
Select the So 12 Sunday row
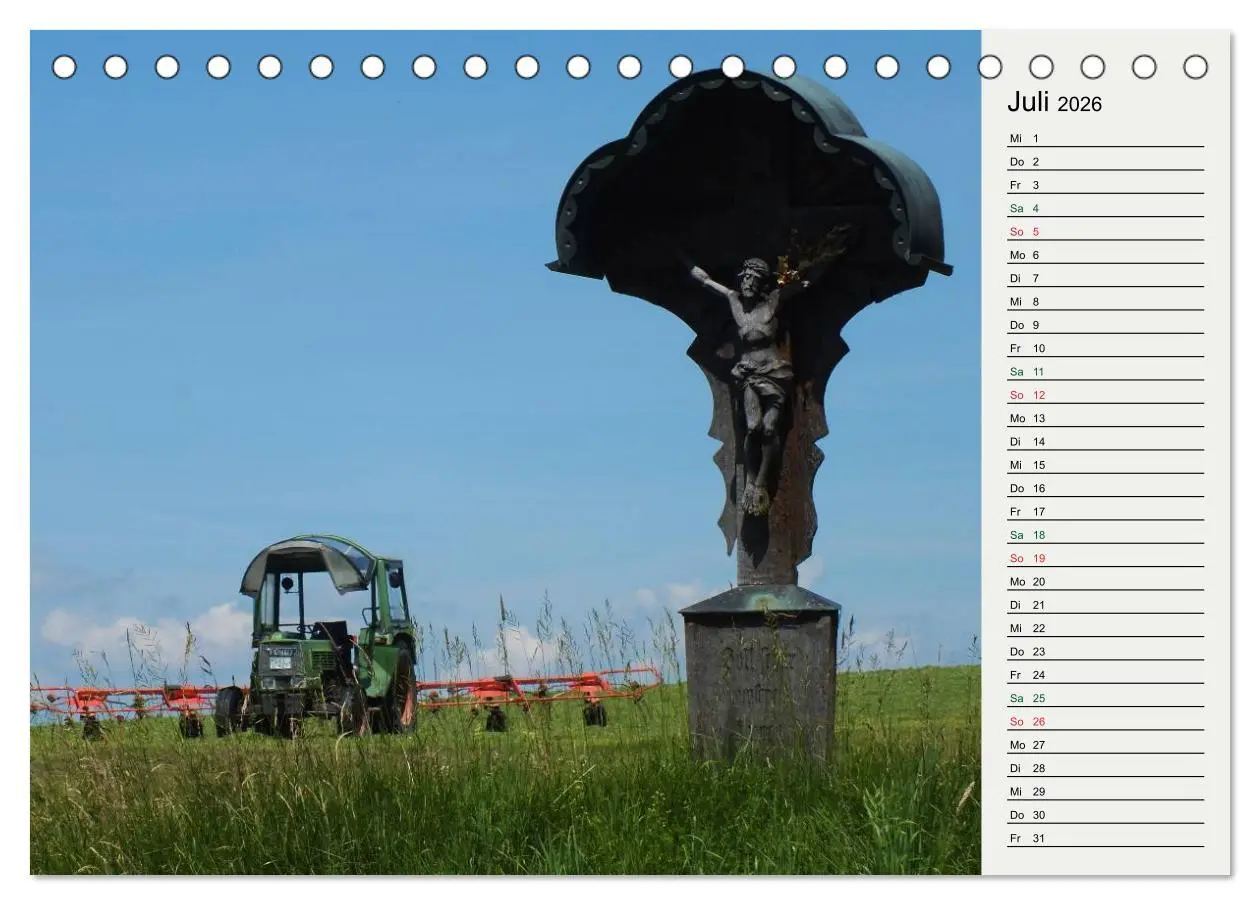[1105, 395]
